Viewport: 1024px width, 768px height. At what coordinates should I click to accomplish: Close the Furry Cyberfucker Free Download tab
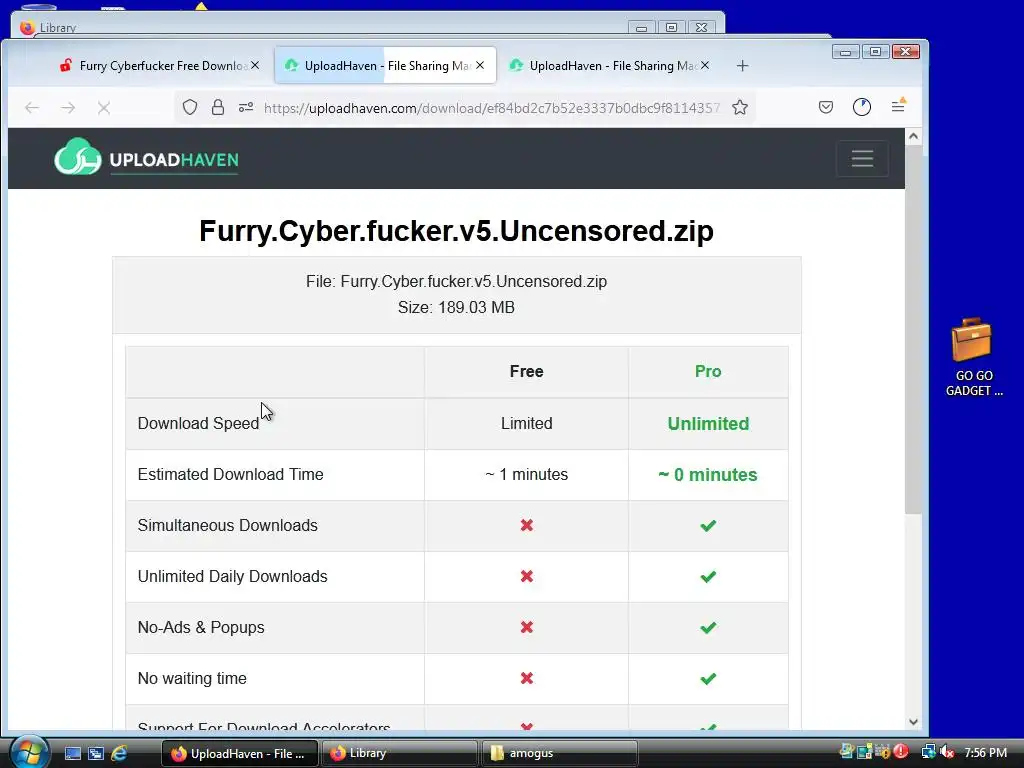[255, 65]
